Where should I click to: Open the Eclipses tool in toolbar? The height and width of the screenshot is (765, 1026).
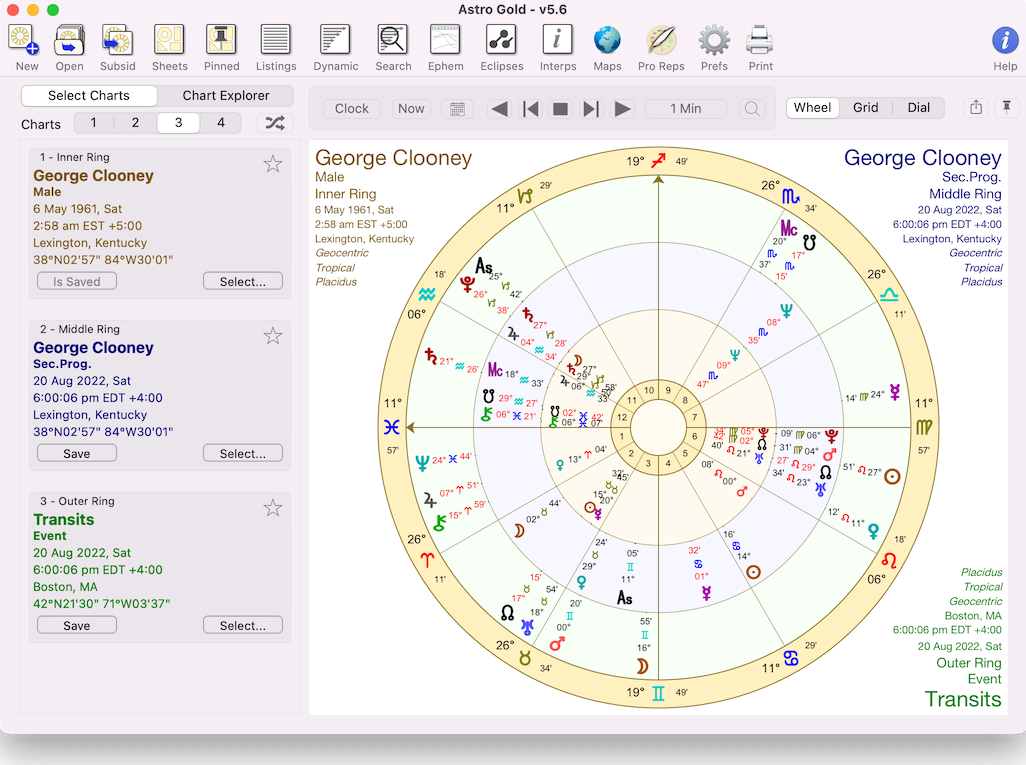(x=501, y=41)
